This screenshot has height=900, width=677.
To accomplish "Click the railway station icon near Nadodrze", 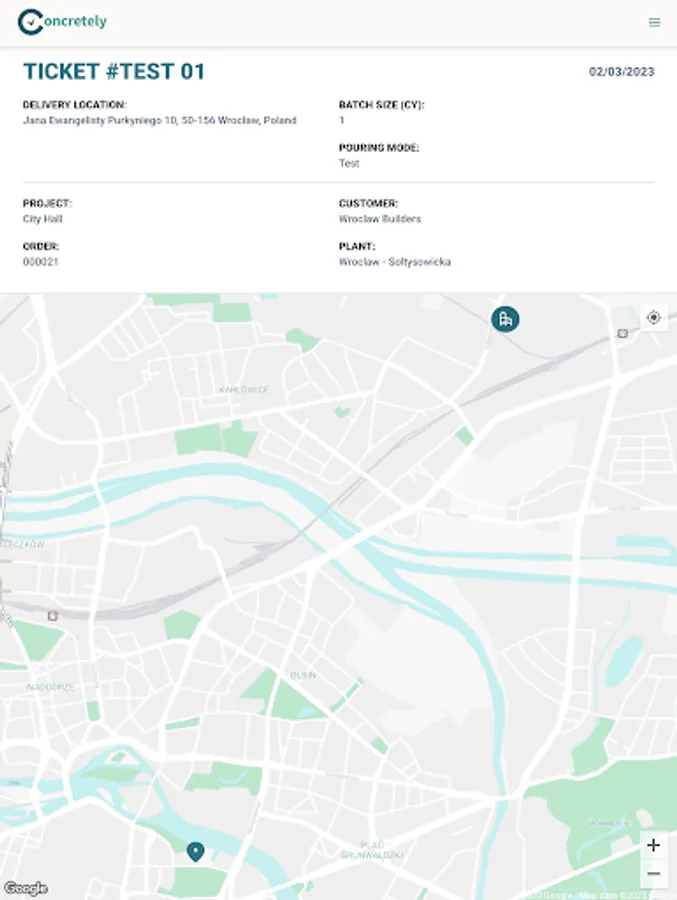I will (x=52, y=616).
